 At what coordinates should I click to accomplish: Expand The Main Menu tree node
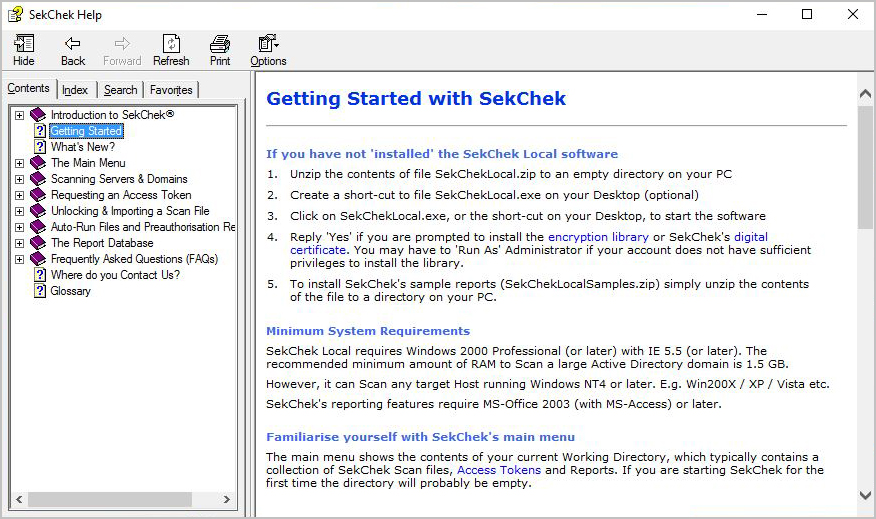tap(20, 163)
